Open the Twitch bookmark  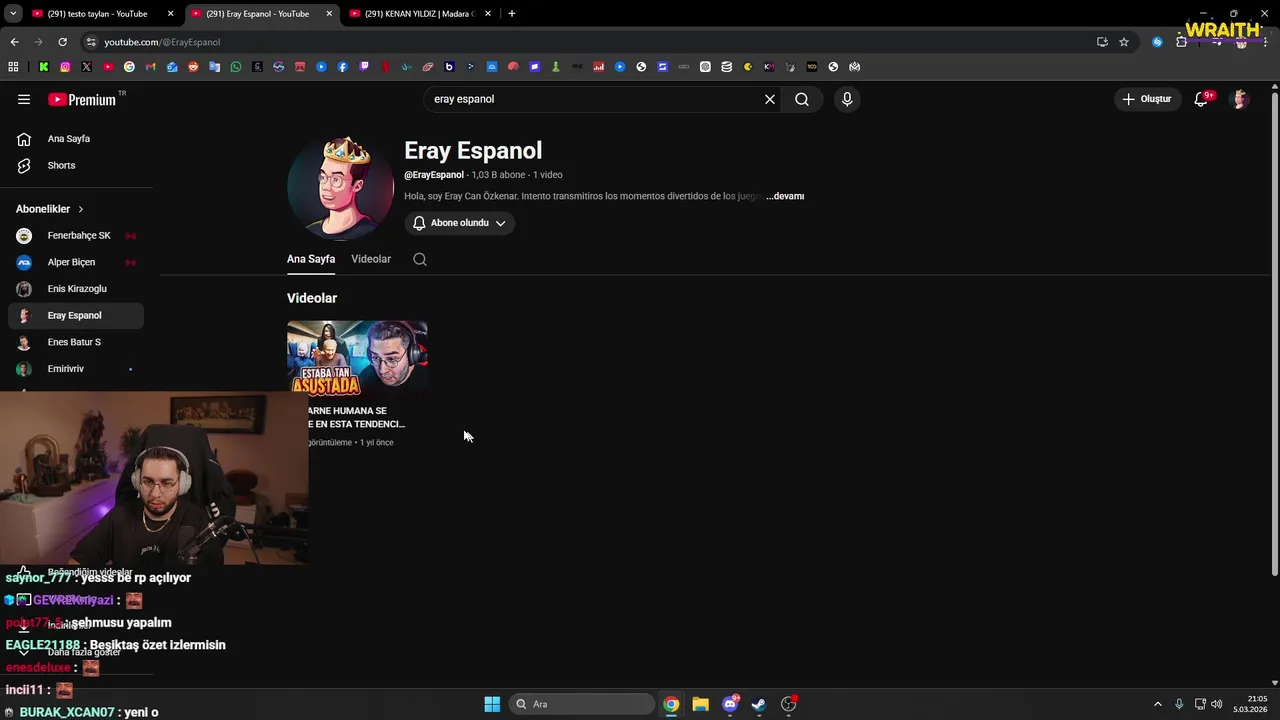click(x=364, y=67)
